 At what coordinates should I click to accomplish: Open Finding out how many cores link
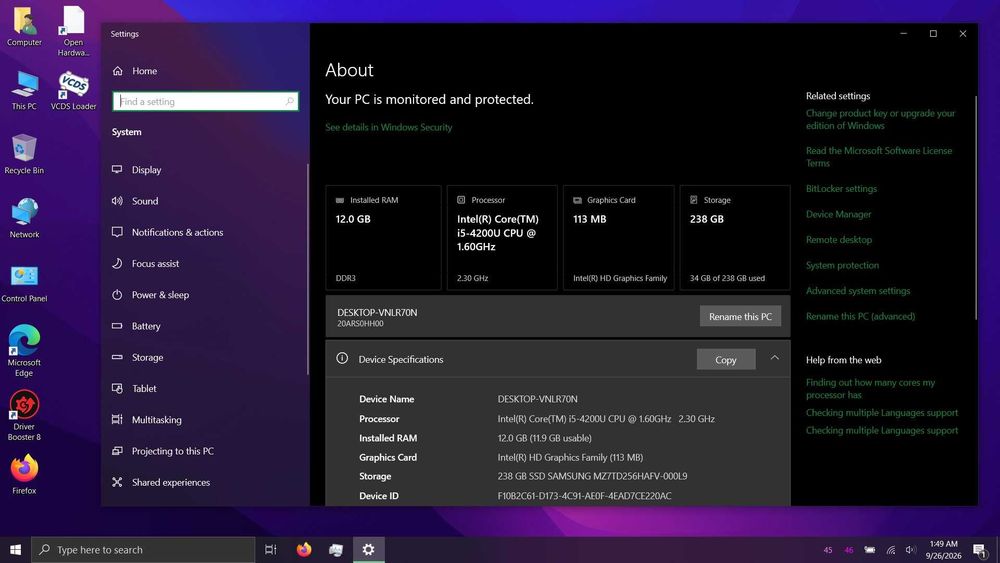click(x=870, y=389)
